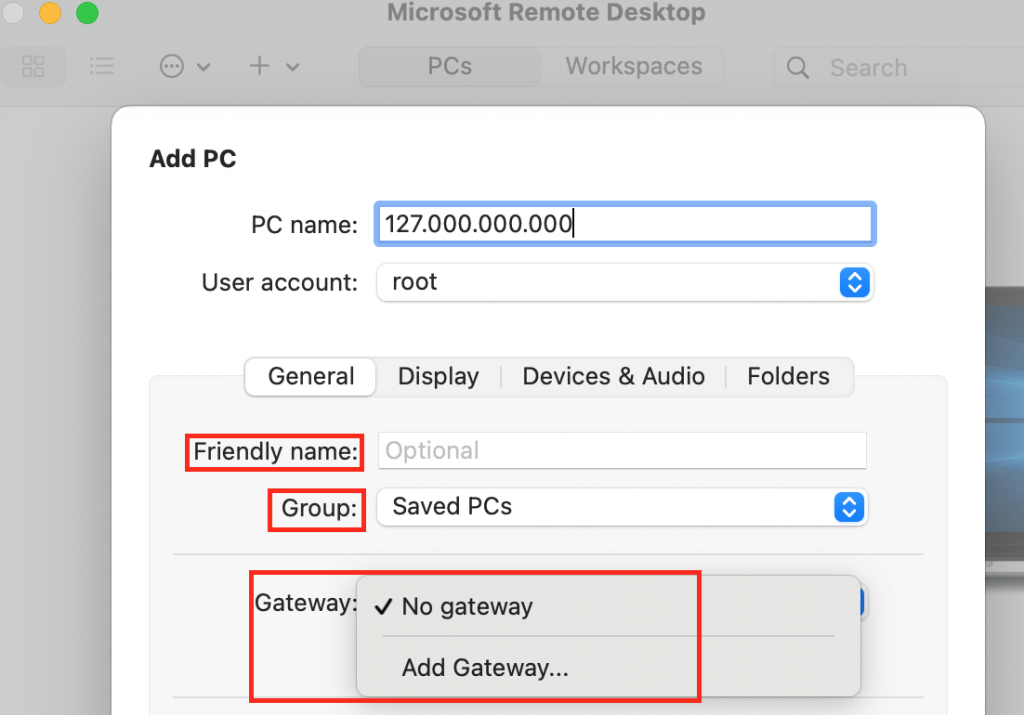
Task: Click the Friendly name 'Optional' field
Action: [x=620, y=451]
